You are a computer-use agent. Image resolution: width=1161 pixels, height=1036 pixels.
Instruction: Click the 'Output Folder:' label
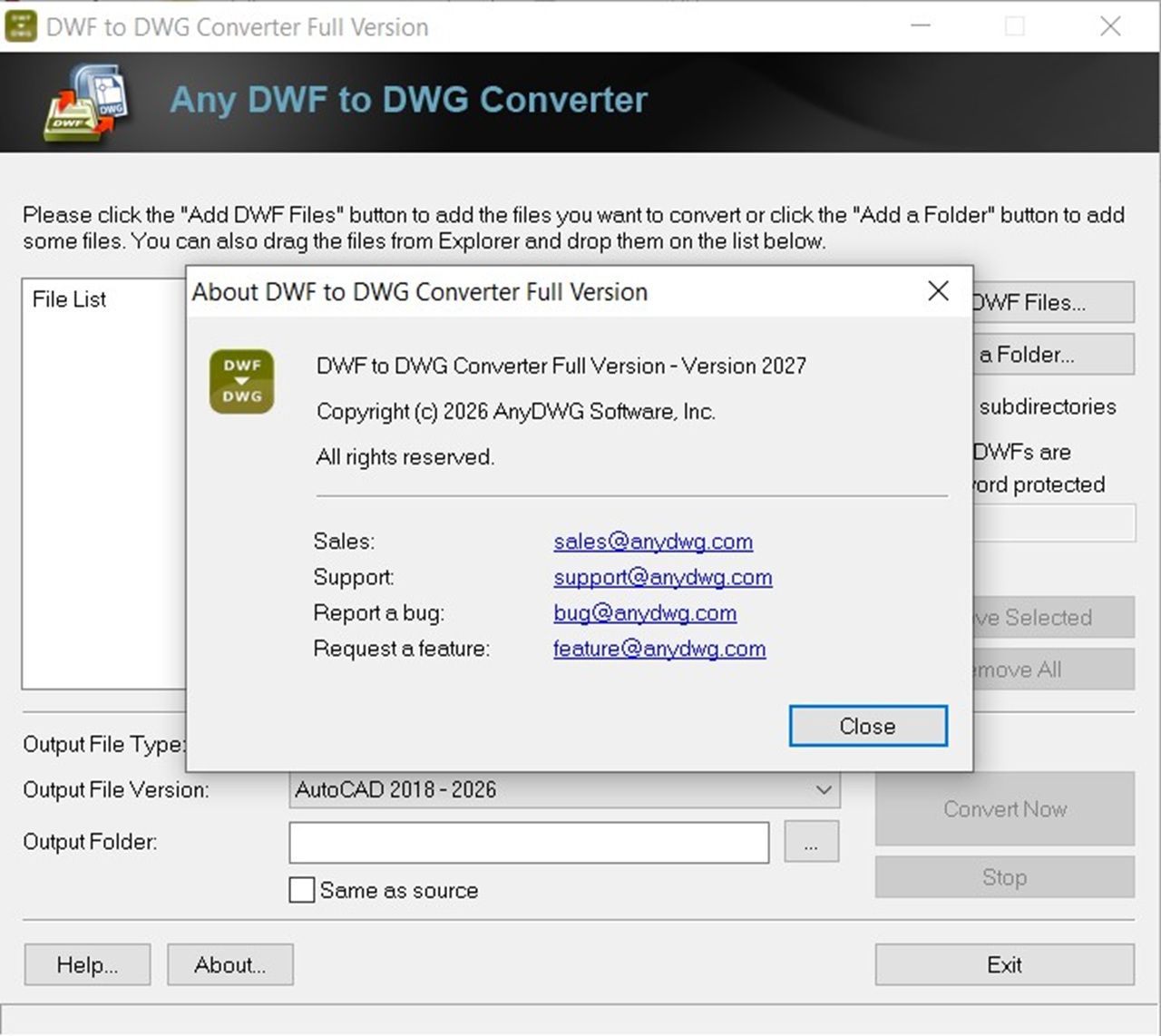[x=90, y=842]
